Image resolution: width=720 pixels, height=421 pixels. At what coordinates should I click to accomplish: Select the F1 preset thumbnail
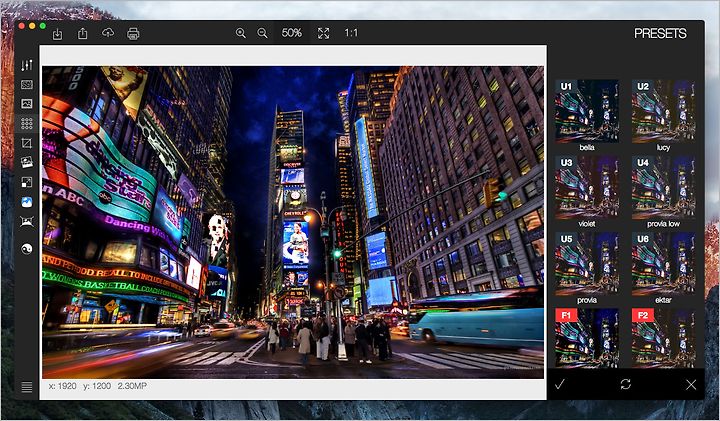point(587,338)
